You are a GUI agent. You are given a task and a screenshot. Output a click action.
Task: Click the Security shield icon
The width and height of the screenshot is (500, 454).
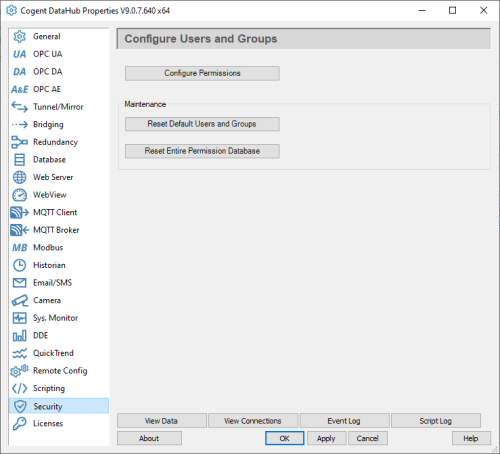tap(20, 406)
